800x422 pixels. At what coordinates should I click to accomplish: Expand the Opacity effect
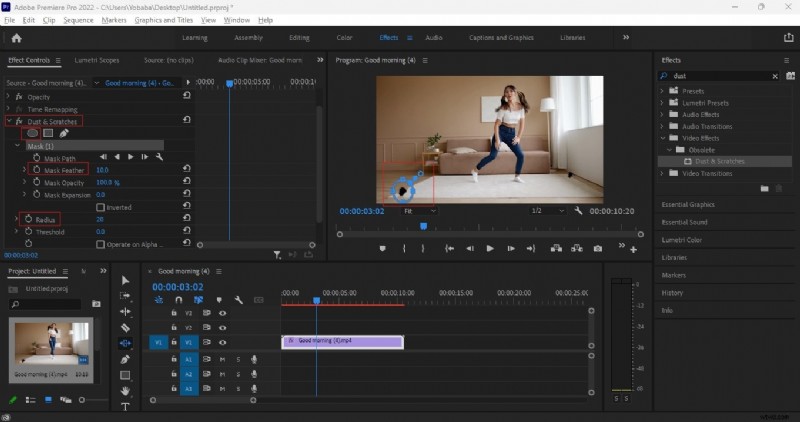click(x=8, y=96)
